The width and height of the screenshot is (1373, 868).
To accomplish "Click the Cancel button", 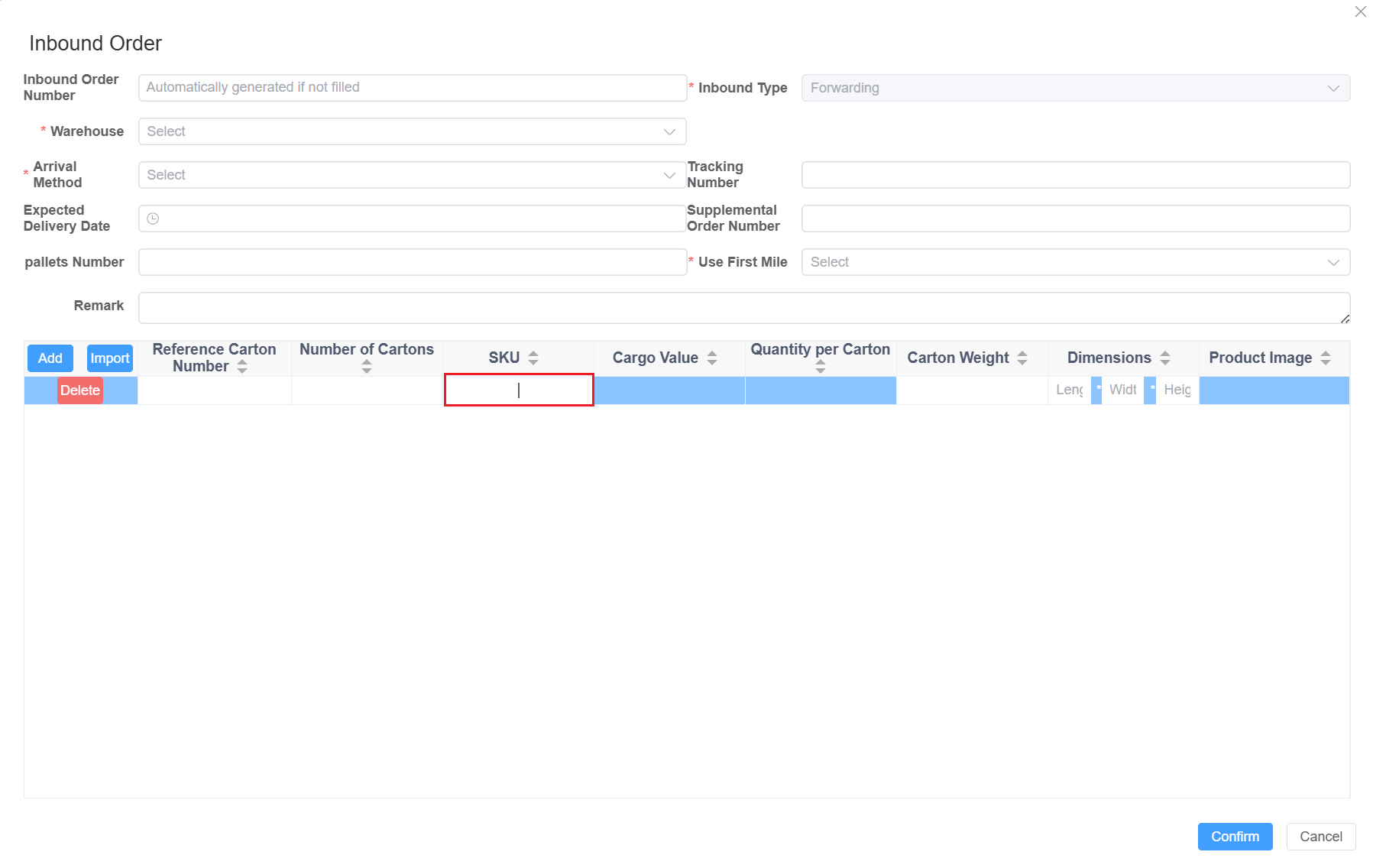I will coord(1320,837).
